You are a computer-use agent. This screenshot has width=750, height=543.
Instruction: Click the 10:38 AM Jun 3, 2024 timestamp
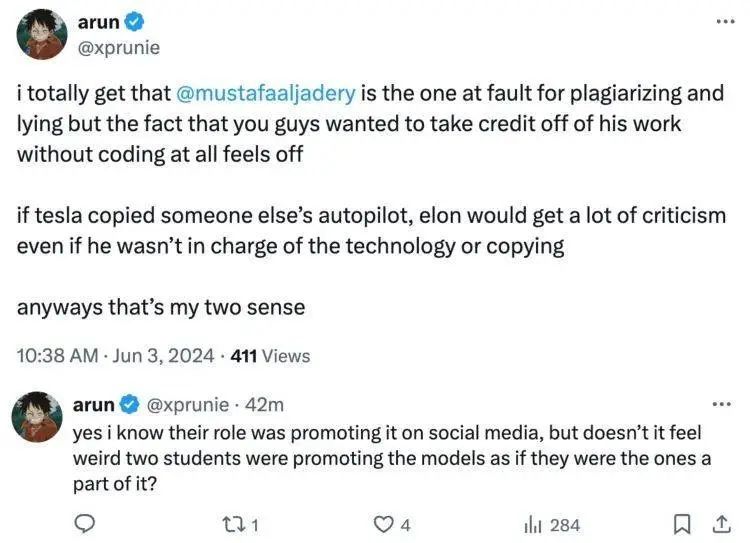[x=118, y=355]
